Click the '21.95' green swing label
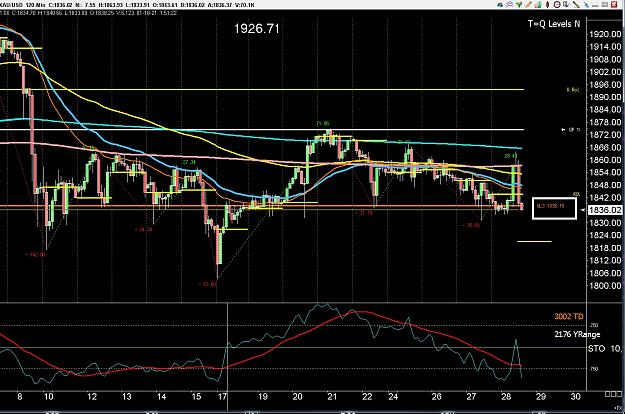Image resolution: width=625 pixels, height=414 pixels. click(323, 124)
